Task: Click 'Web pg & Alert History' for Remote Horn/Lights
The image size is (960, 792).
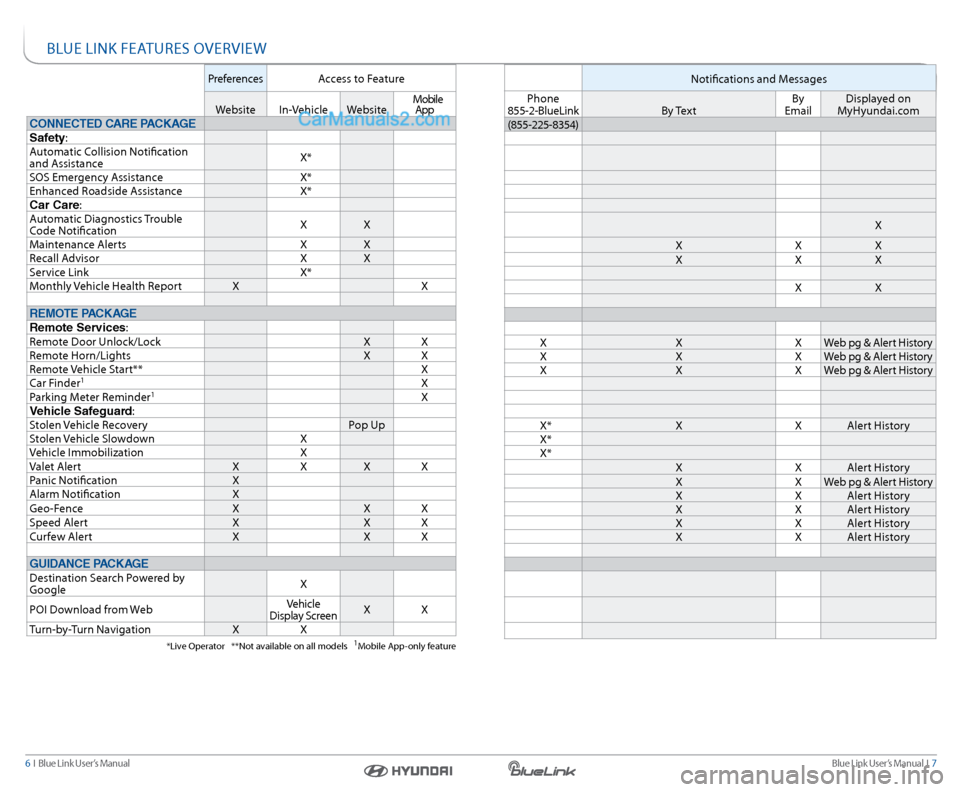Action: pos(878,357)
